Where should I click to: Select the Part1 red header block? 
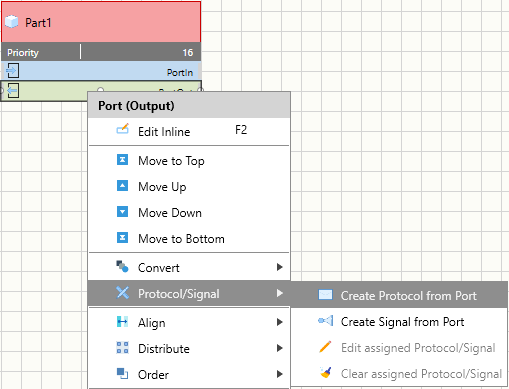[101, 22]
